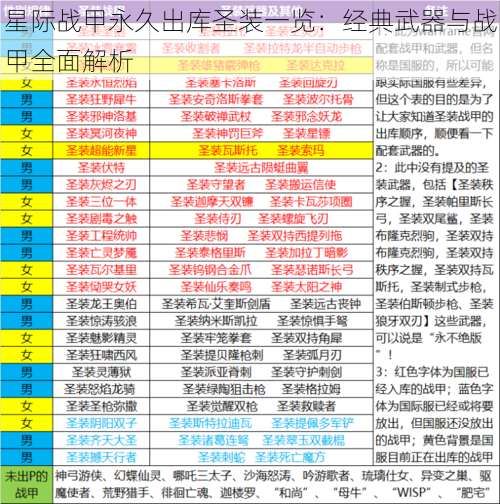Click the 圣装灵薄狱 warframe cell
500x504 pixels.
point(101,372)
